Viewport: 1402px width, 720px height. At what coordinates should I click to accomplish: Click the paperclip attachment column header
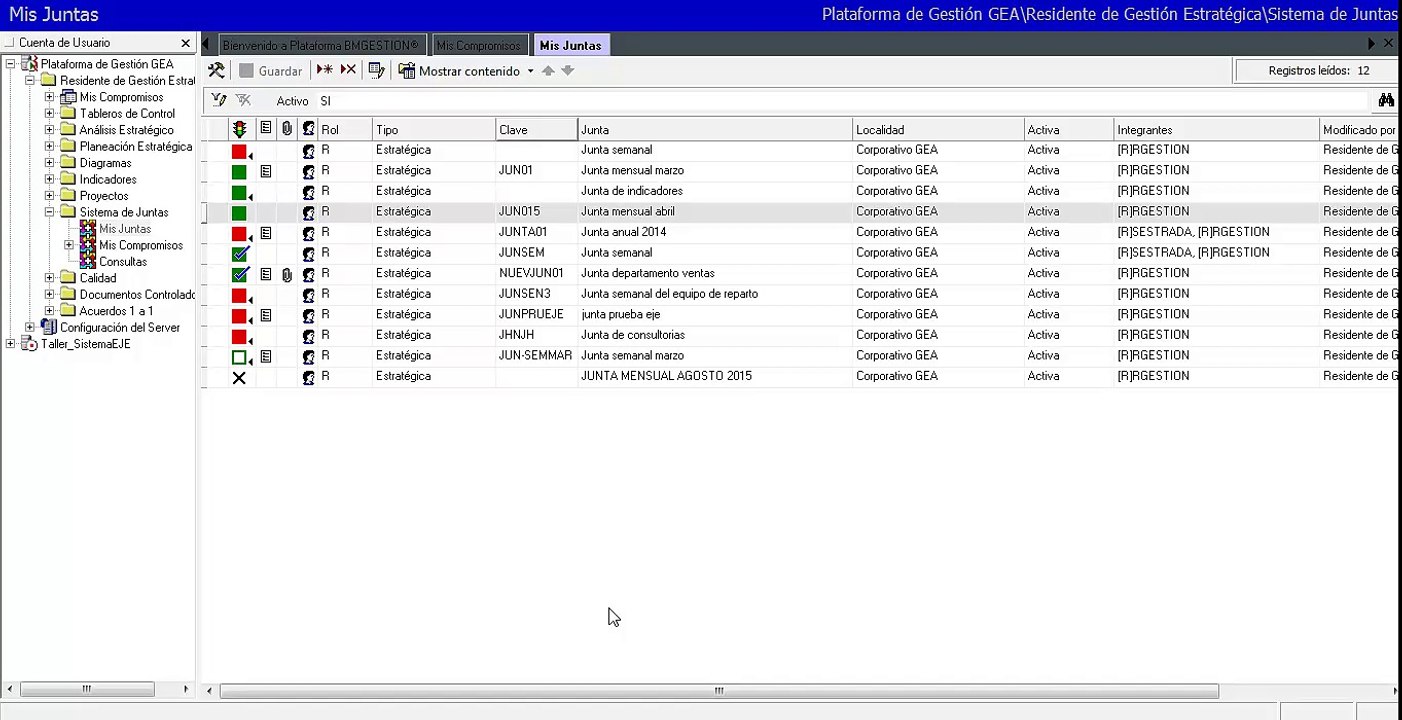click(x=287, y=129)
